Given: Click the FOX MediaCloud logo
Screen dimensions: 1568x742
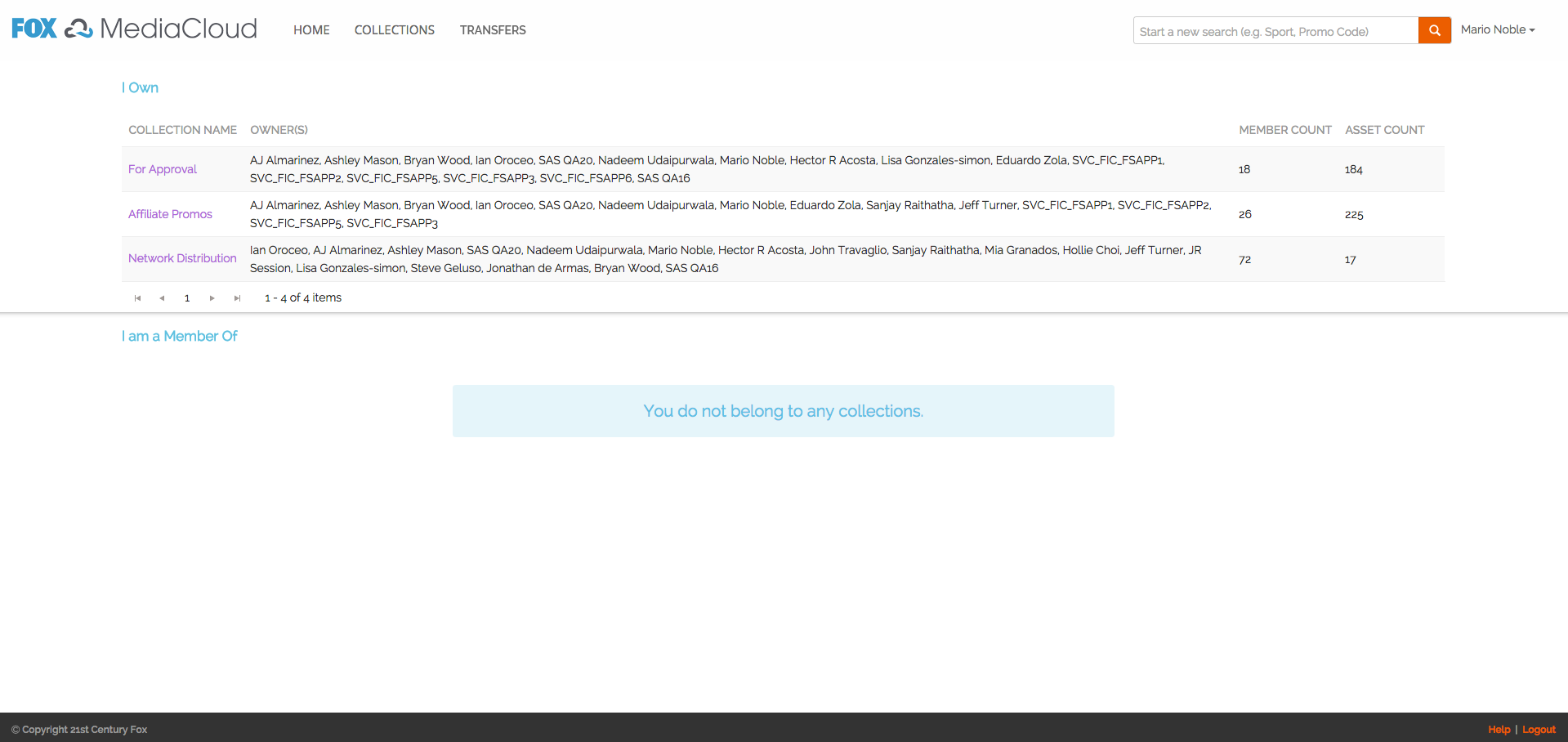Looking at the screenshot, I should point(135,29).
